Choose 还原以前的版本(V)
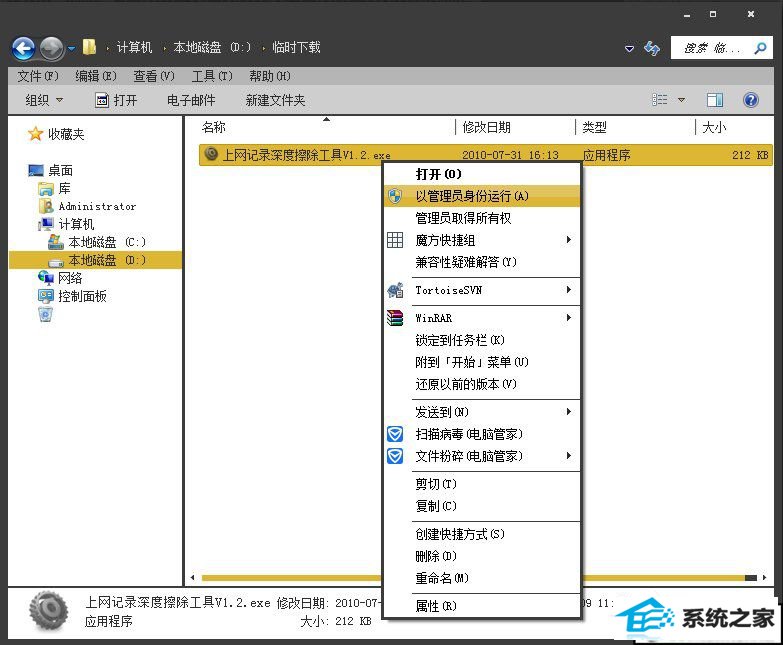 (481, 384)
